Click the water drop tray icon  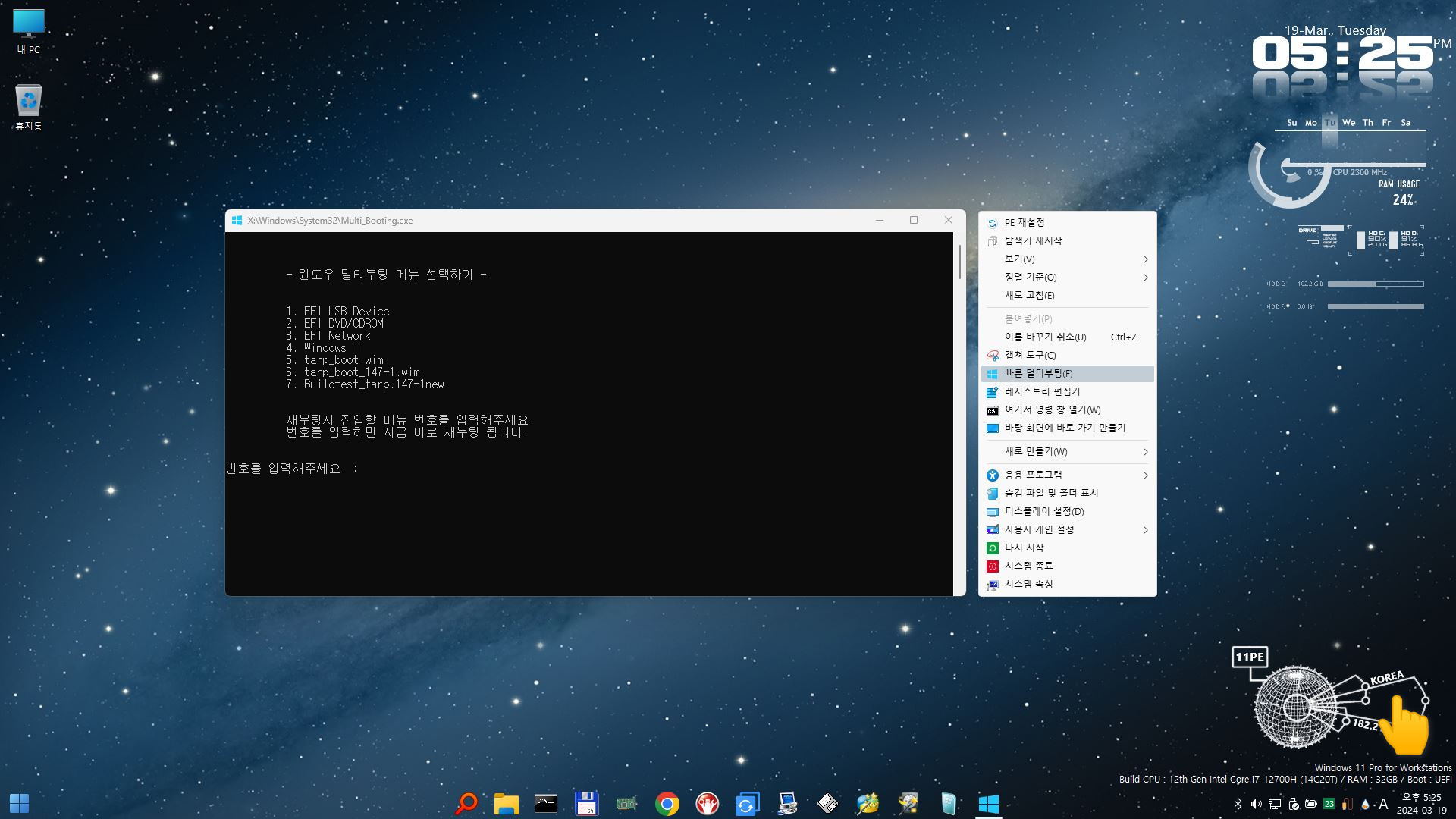coord(1365,804)
